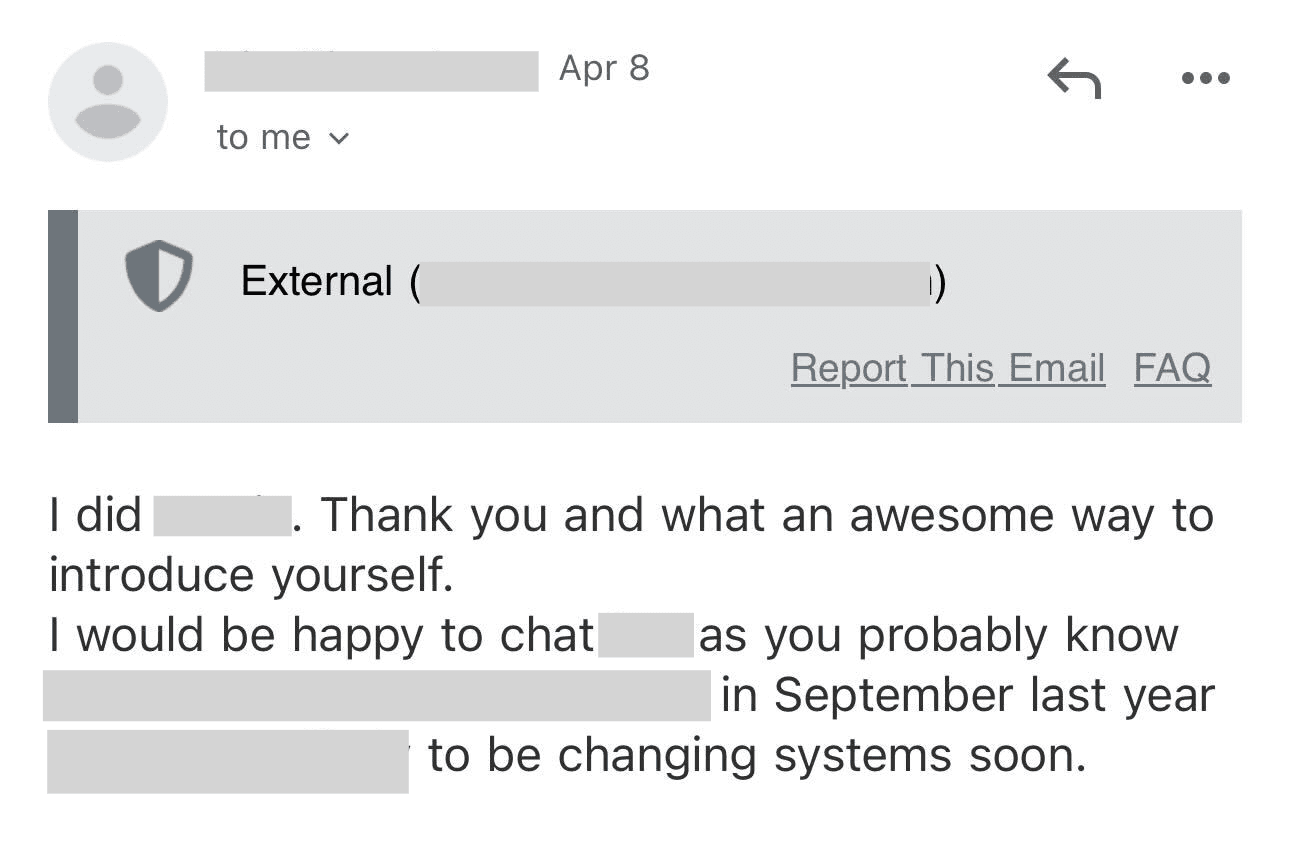Select the 'Apr 8' date label
1290x851 pixels.
tap(602, 68)
